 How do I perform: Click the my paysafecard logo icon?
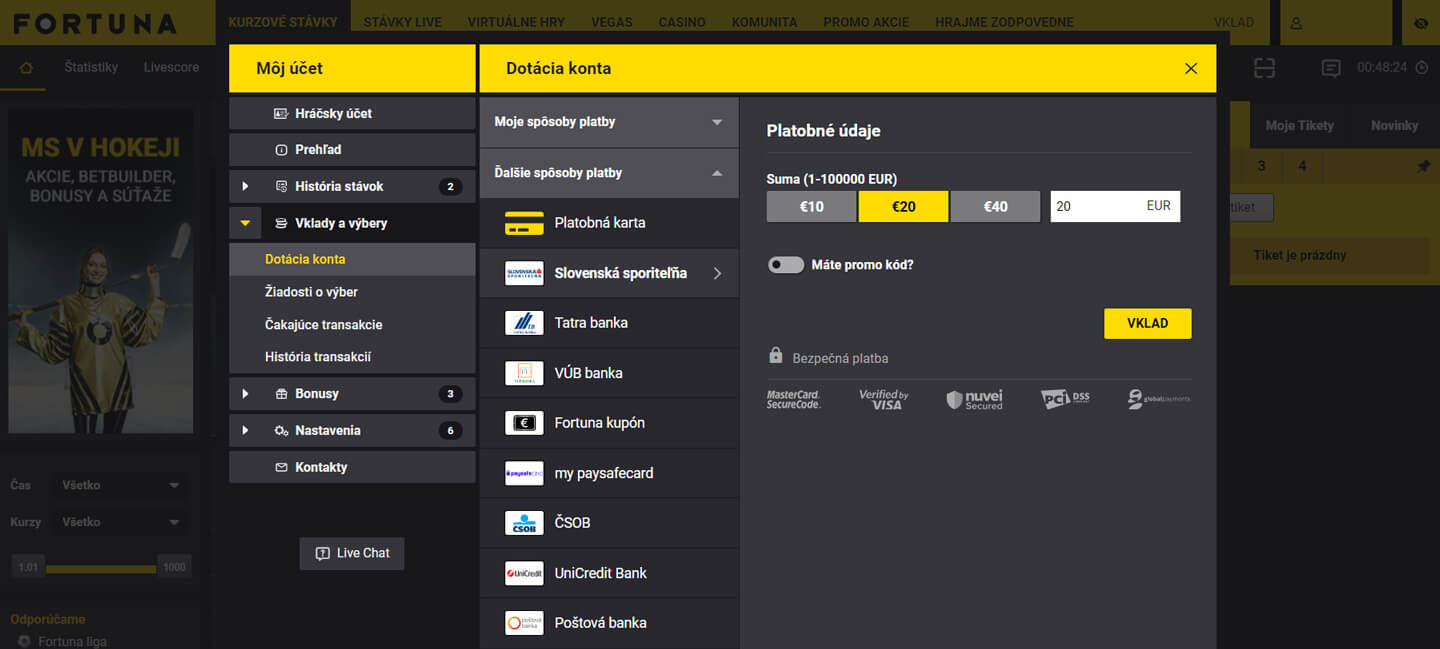[x=524, y=473]
